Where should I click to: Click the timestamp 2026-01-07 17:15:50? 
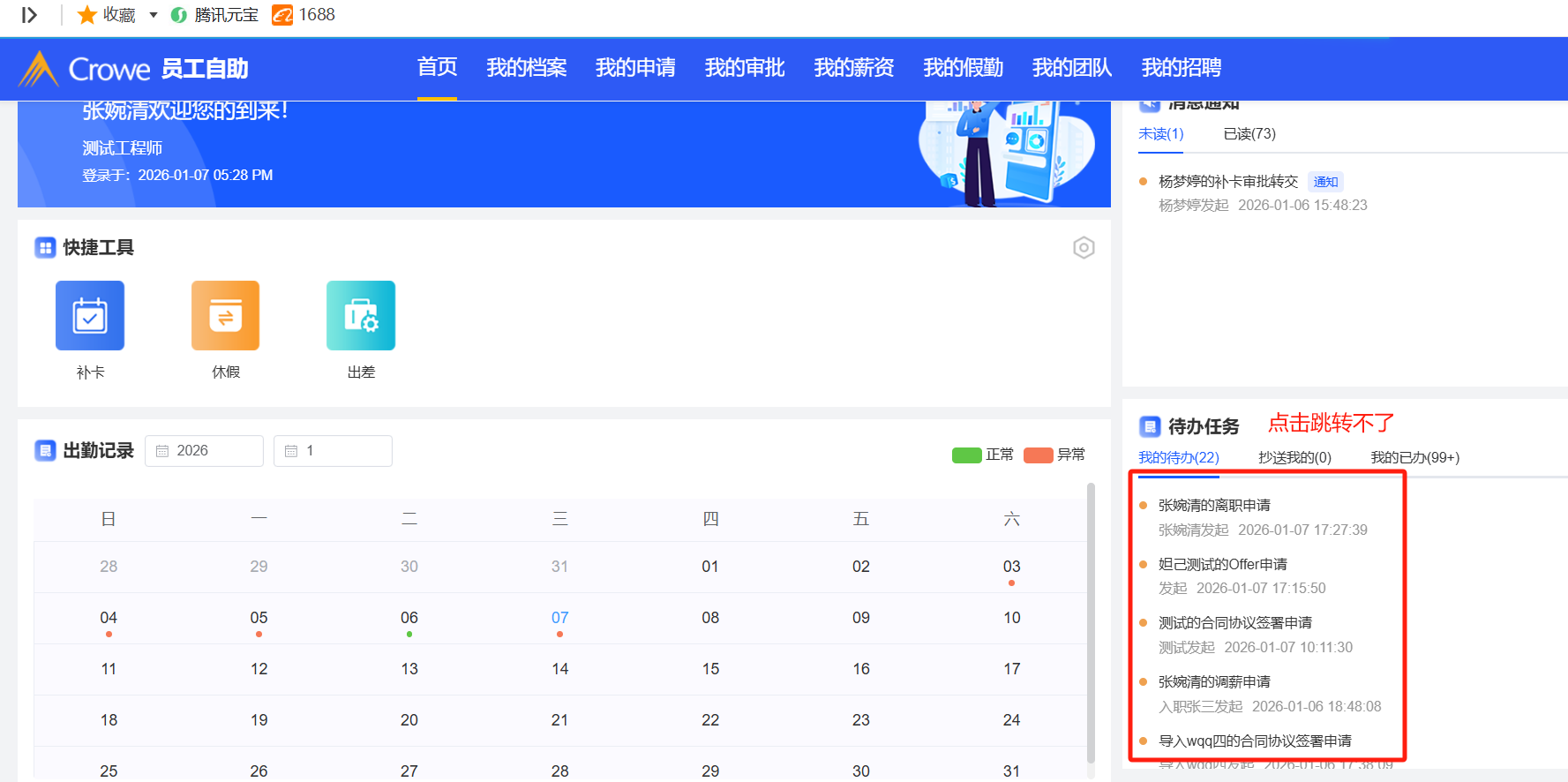pyautogui.click(x=1261, y=589)
